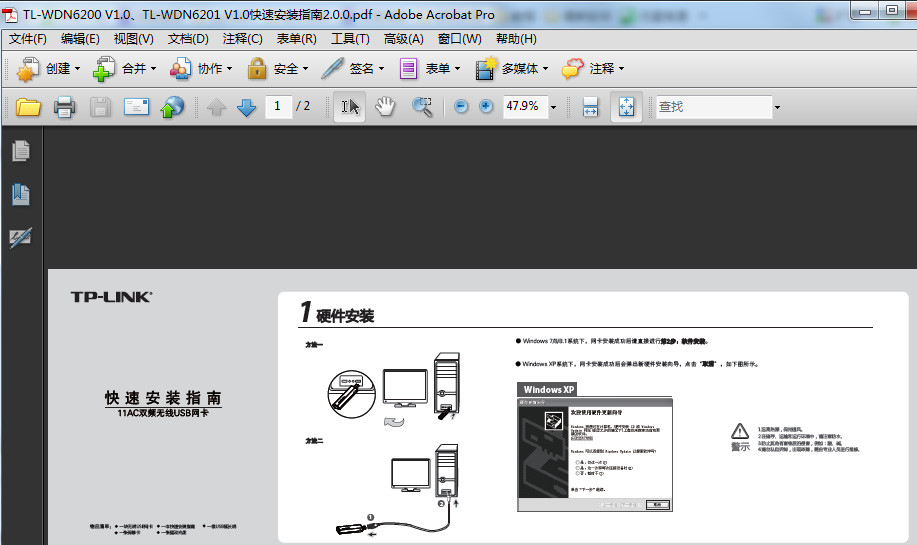Image resolution: width=917 pixels, height=545 pixels.
Task: Expand the Create dropdown arrow
Action: pos(77,68)
